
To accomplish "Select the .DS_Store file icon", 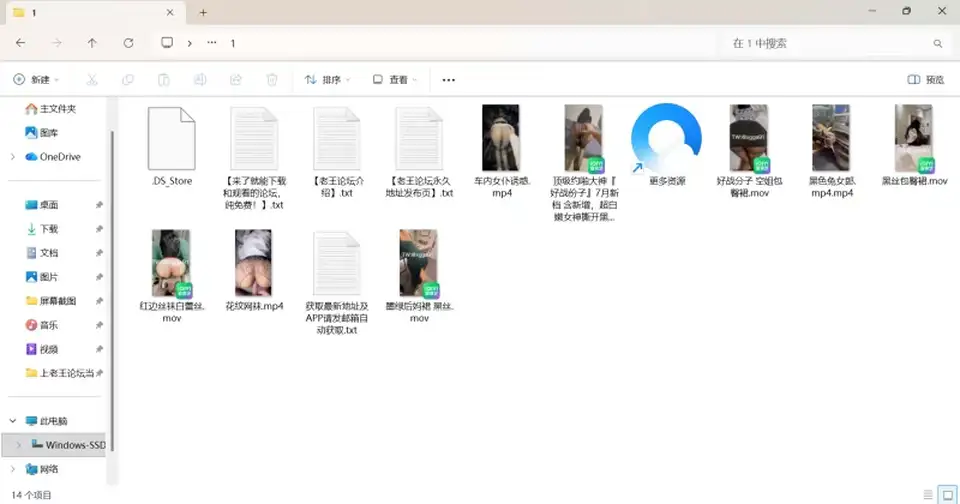I will [x=171, y=138].
